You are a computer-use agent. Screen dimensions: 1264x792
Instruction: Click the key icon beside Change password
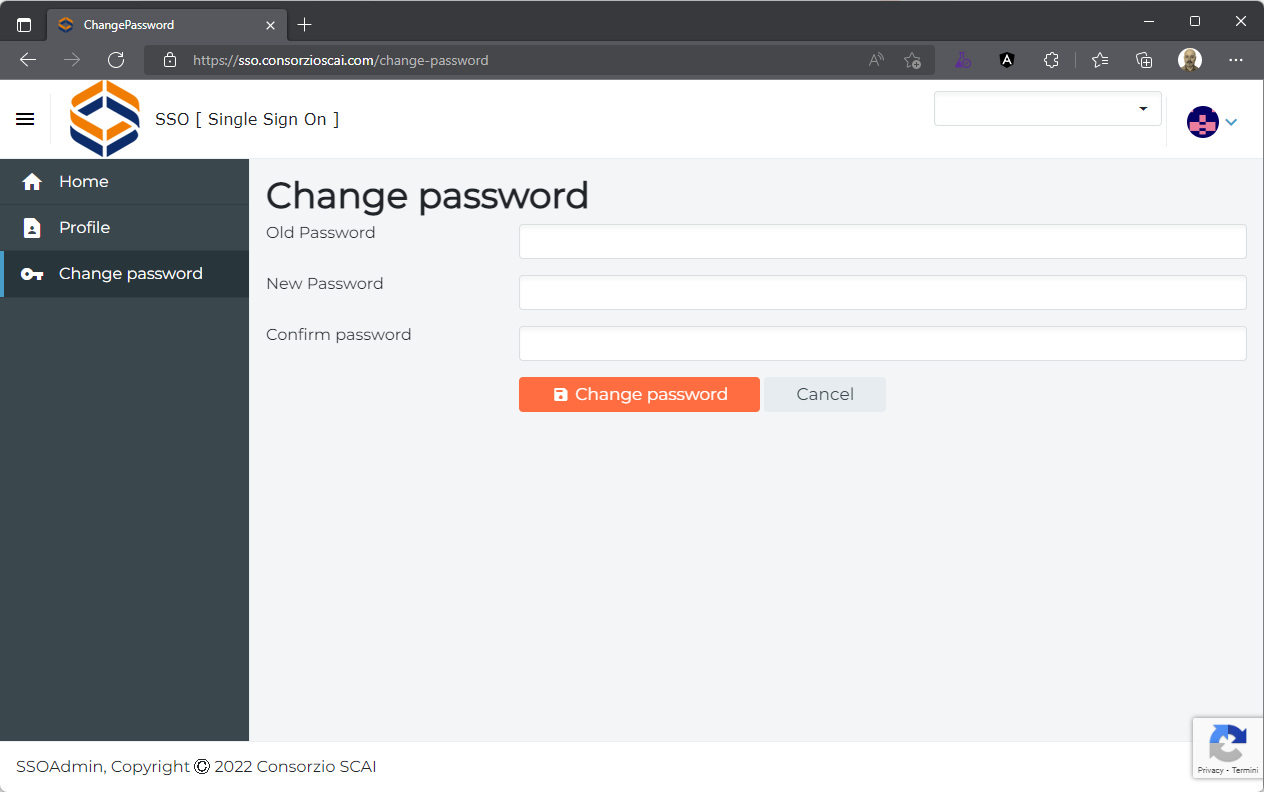tap(32, 273)
